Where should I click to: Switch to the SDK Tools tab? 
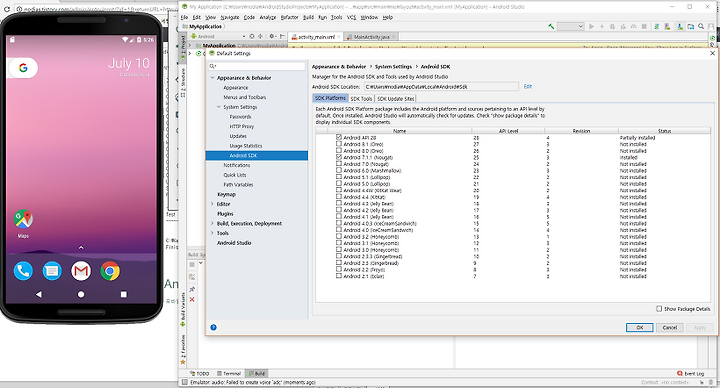361,99
